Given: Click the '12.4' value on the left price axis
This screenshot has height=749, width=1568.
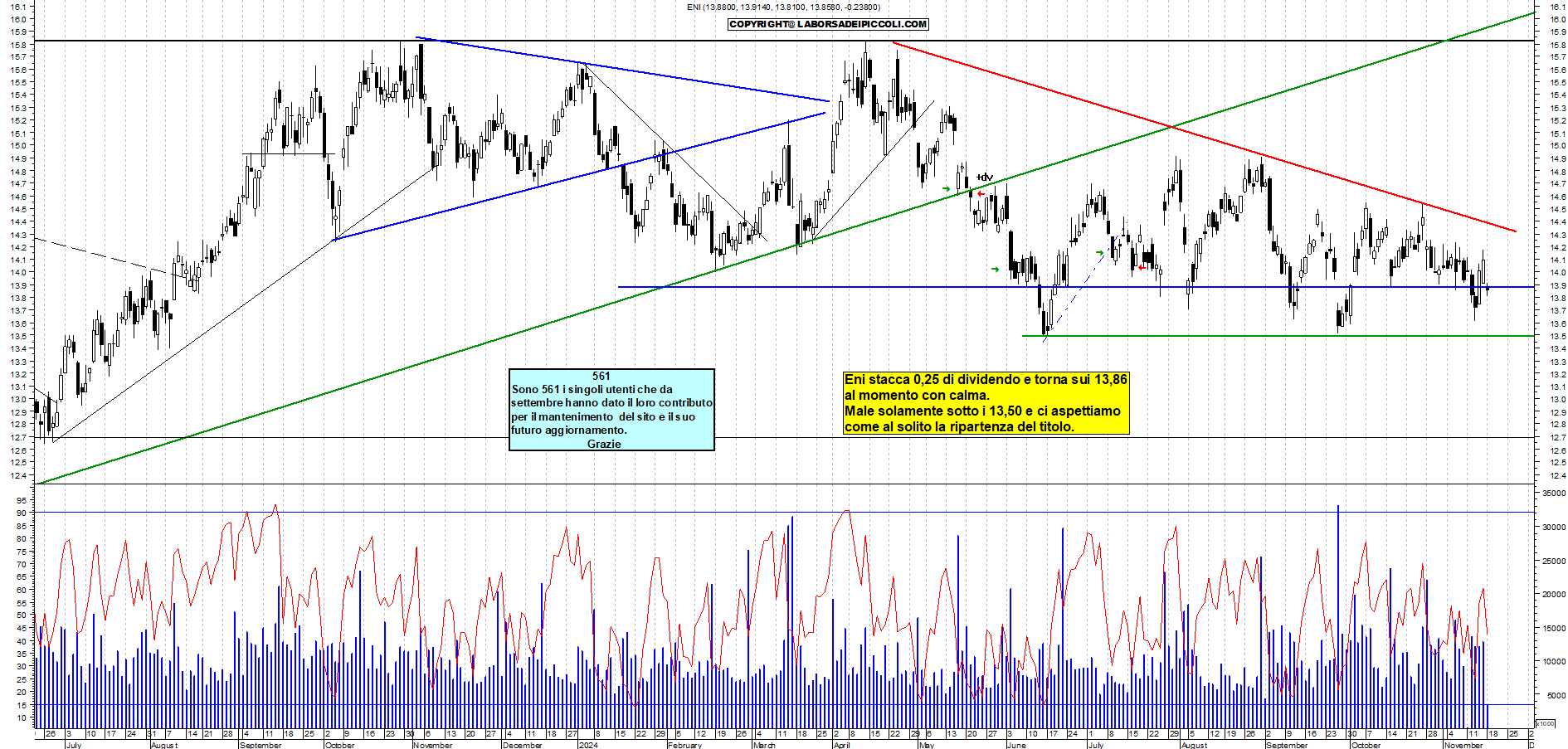Looking at the screenshot, I should (x=18, y=475).
